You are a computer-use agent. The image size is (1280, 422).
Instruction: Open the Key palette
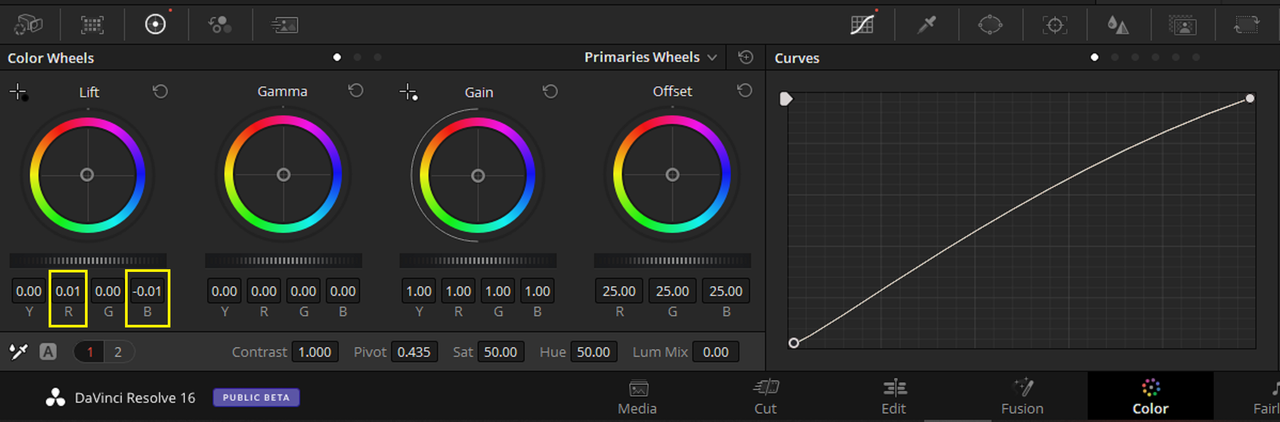(1183, 24)
